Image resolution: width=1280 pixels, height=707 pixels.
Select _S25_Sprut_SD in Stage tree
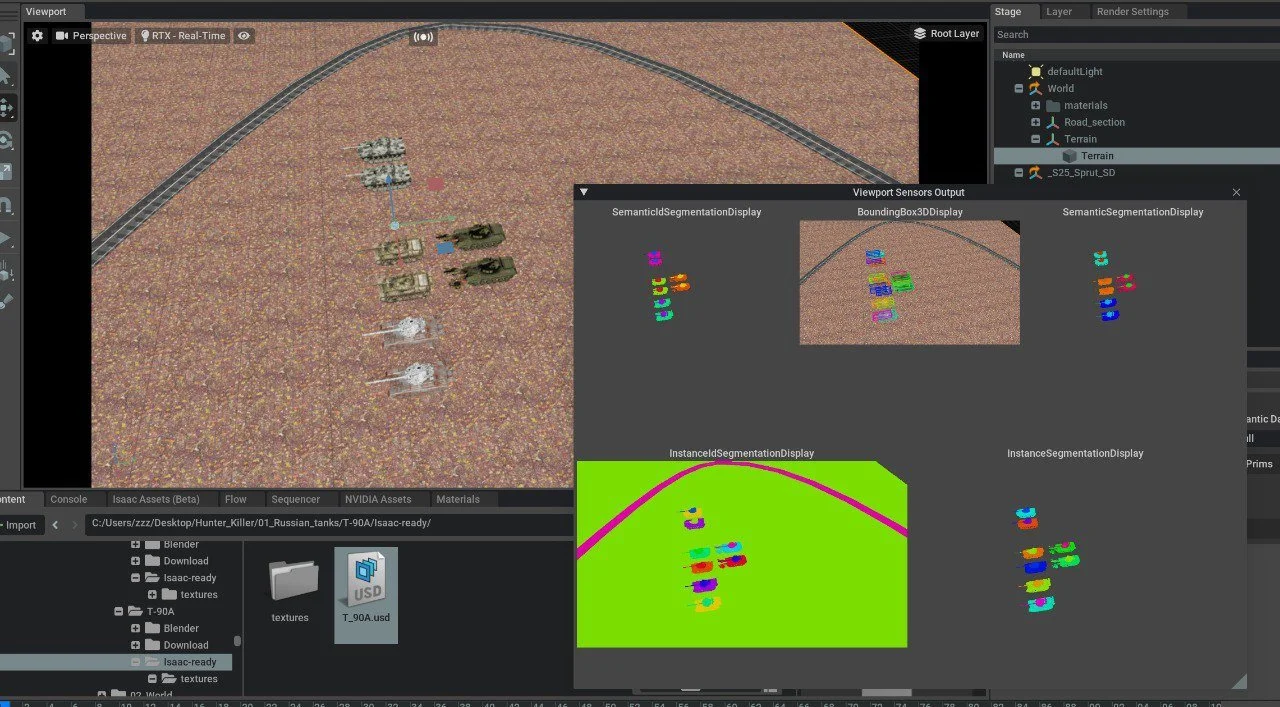click(1080, 173)
